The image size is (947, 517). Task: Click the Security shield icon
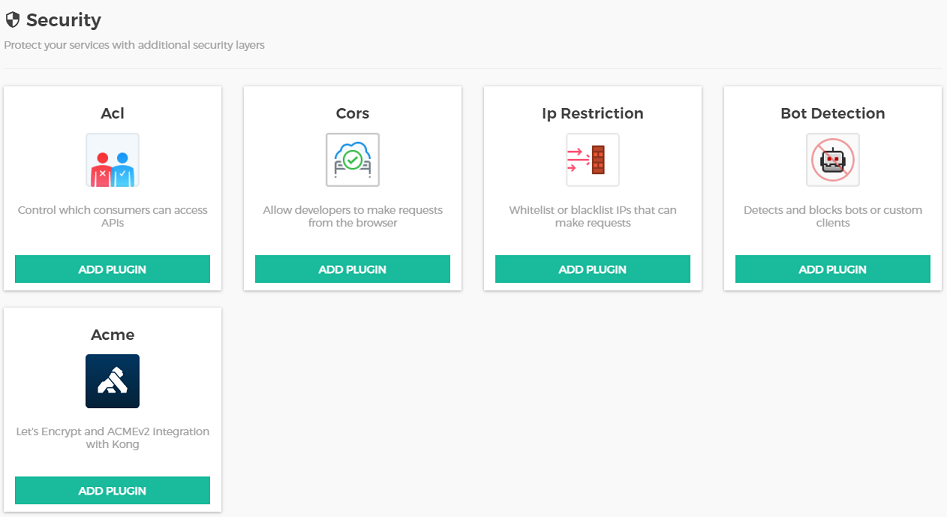tap(13, 20)
